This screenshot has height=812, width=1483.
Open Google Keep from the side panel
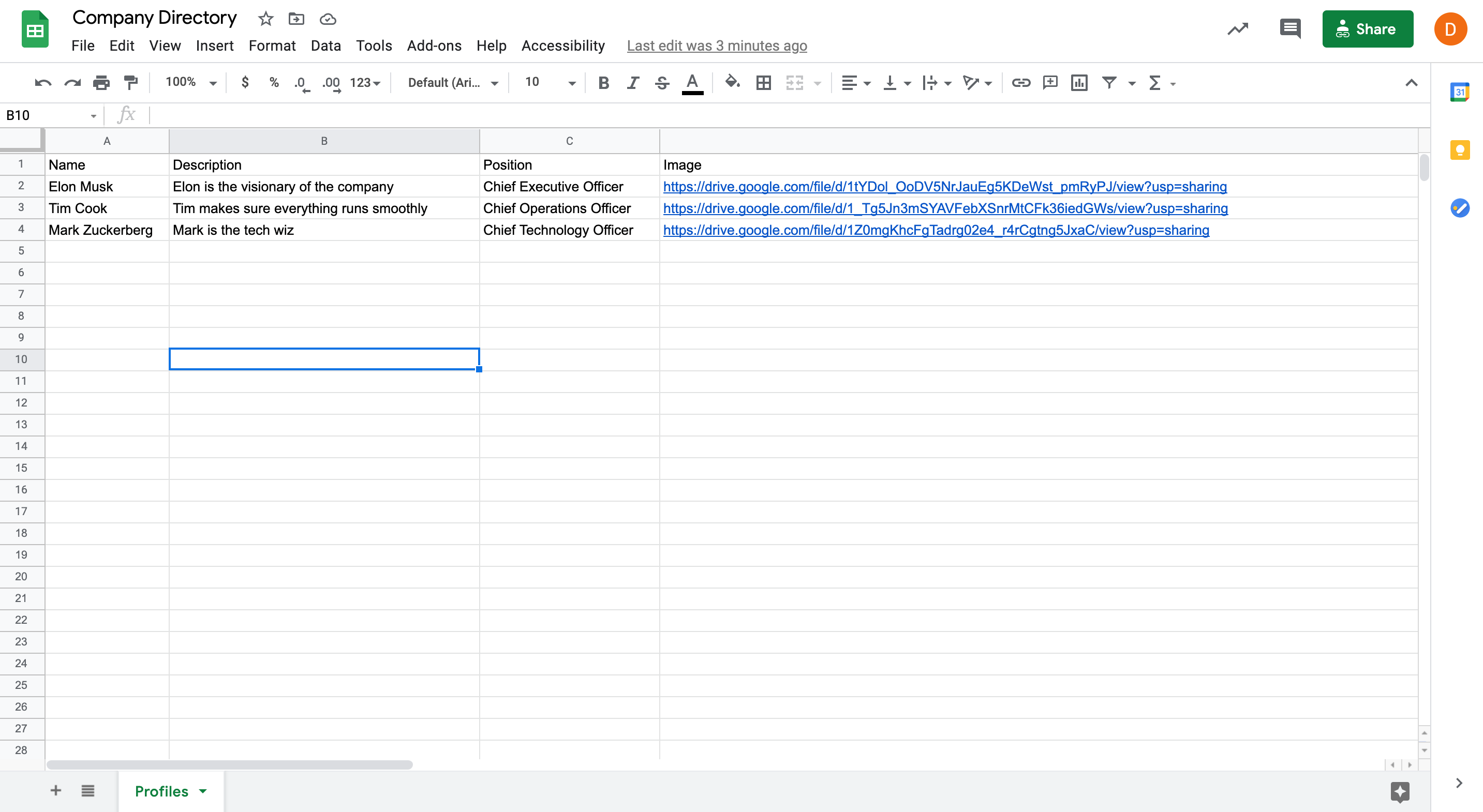(x=1460, y=149)
